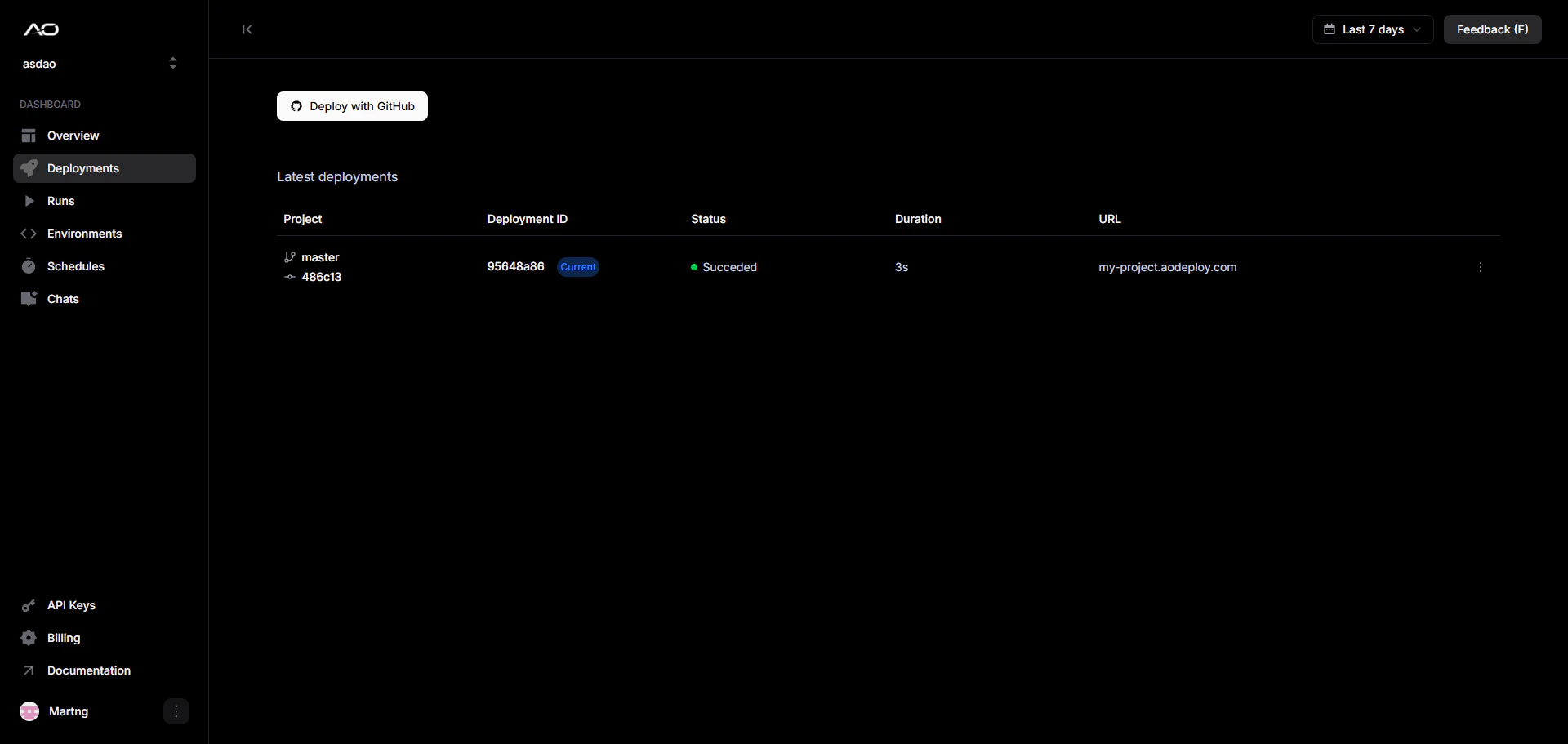Click the Schedules clock icon
Viewport: 1568px width, 744px height.
[x=29, y=266]
